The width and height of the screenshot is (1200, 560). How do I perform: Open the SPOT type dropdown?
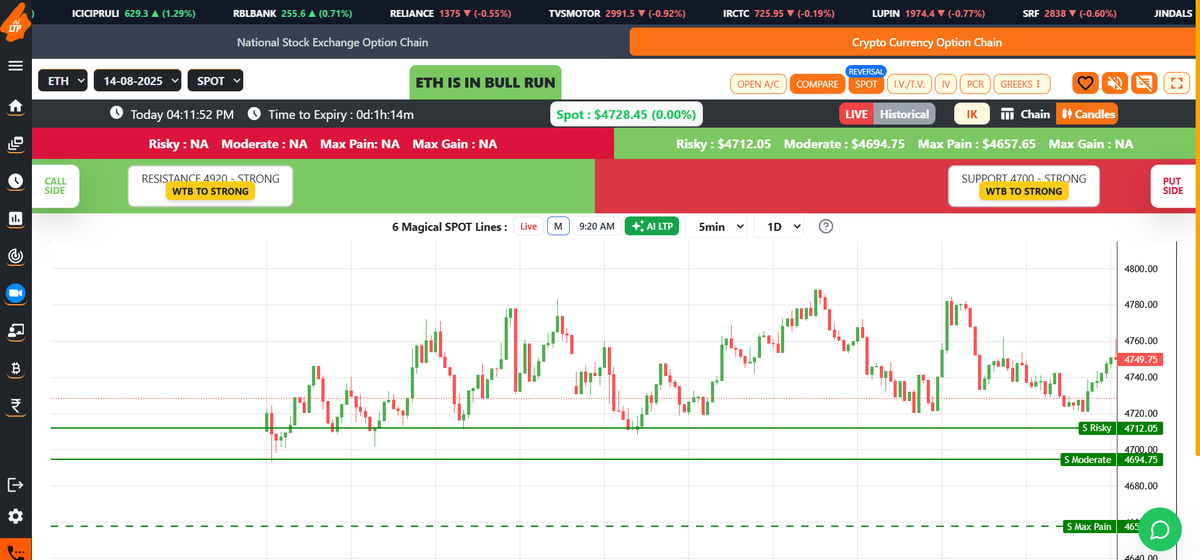point(216,81)
